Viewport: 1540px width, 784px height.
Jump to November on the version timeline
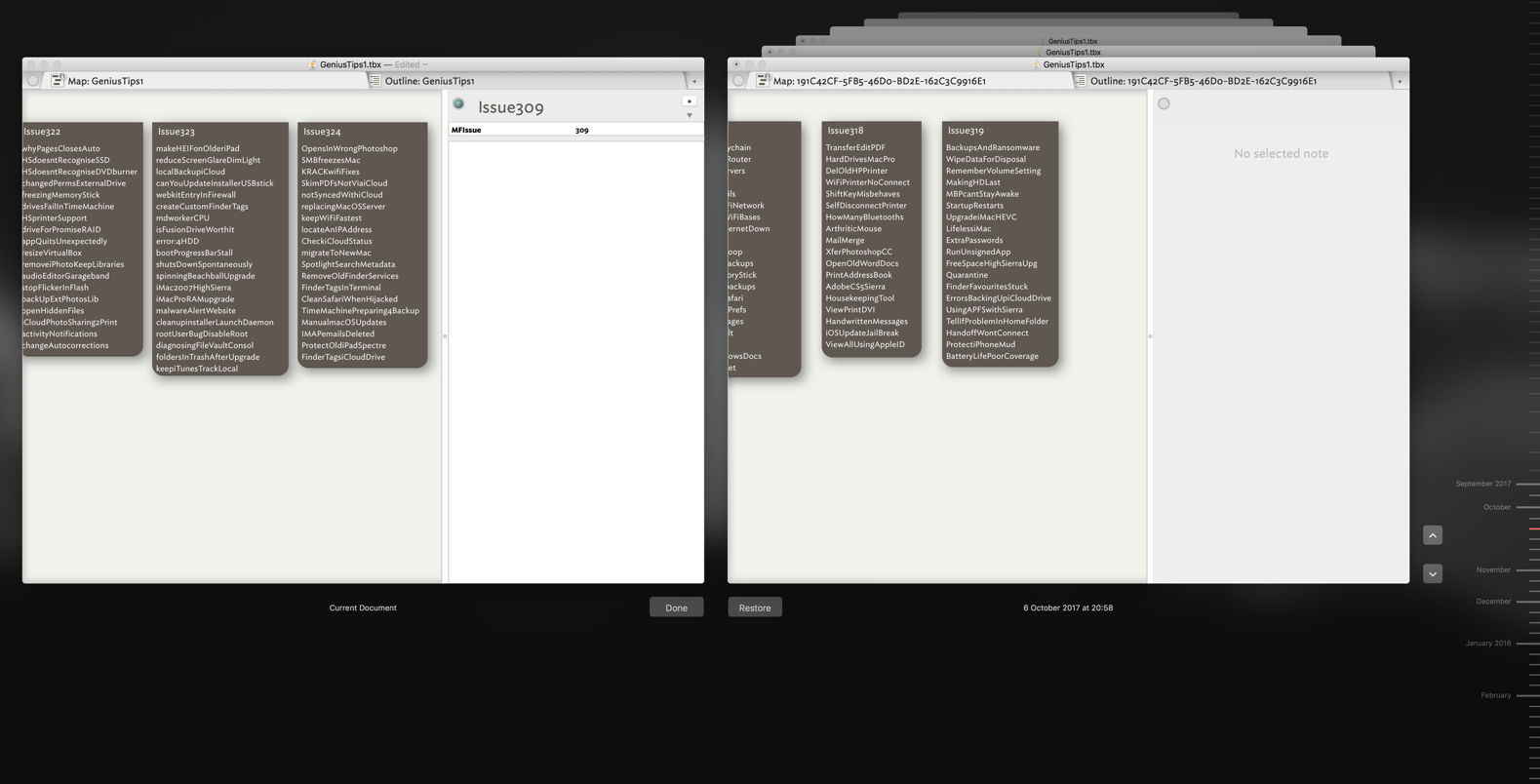(x=1494, y=569)
